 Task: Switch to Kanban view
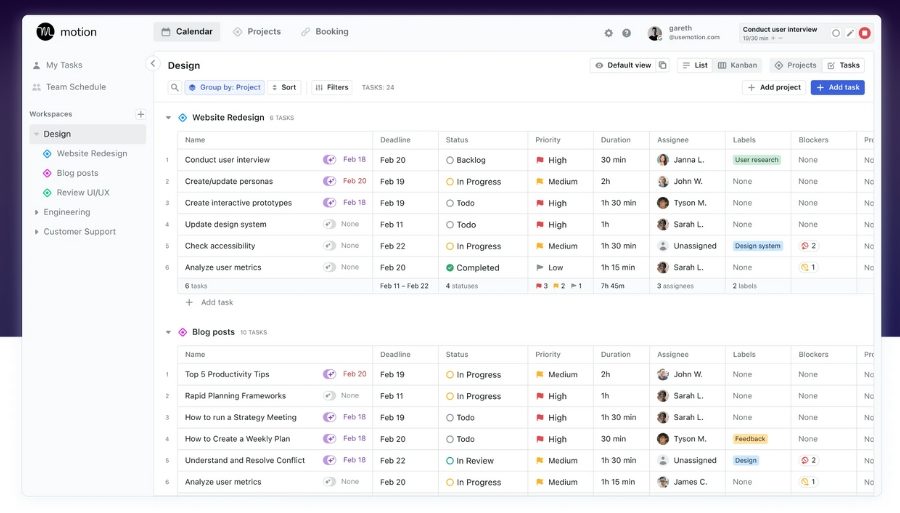pyautogui.click(x=738, y=65)
